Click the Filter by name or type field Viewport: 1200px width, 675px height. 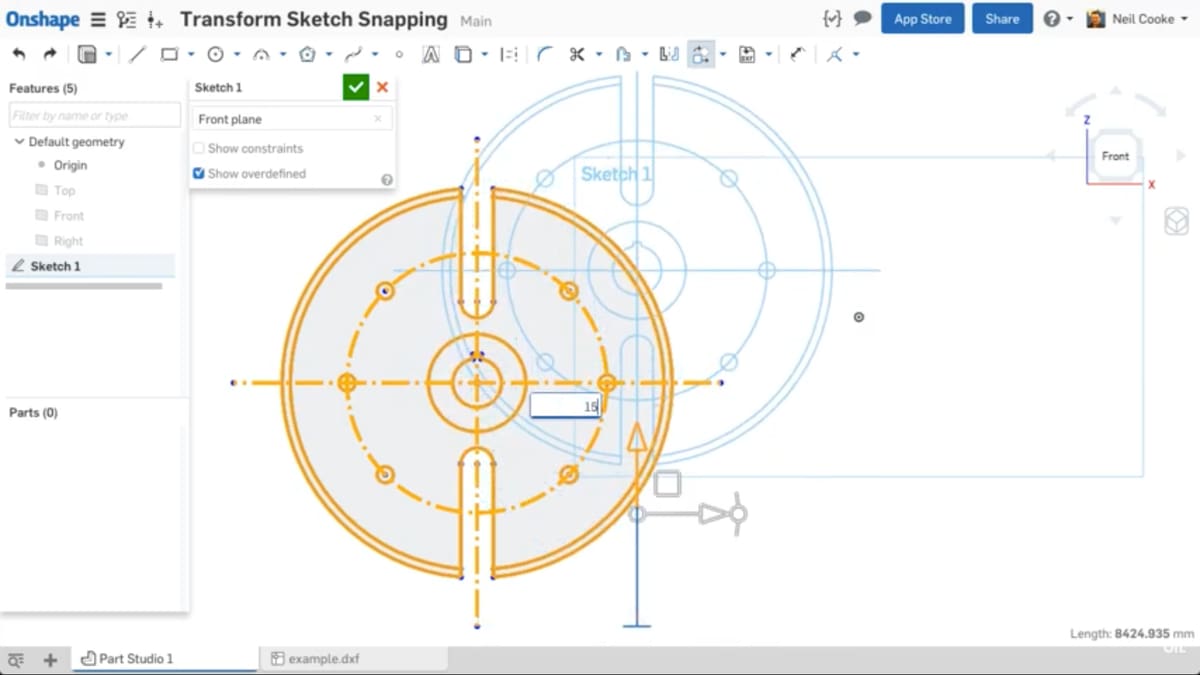[95, 116]
